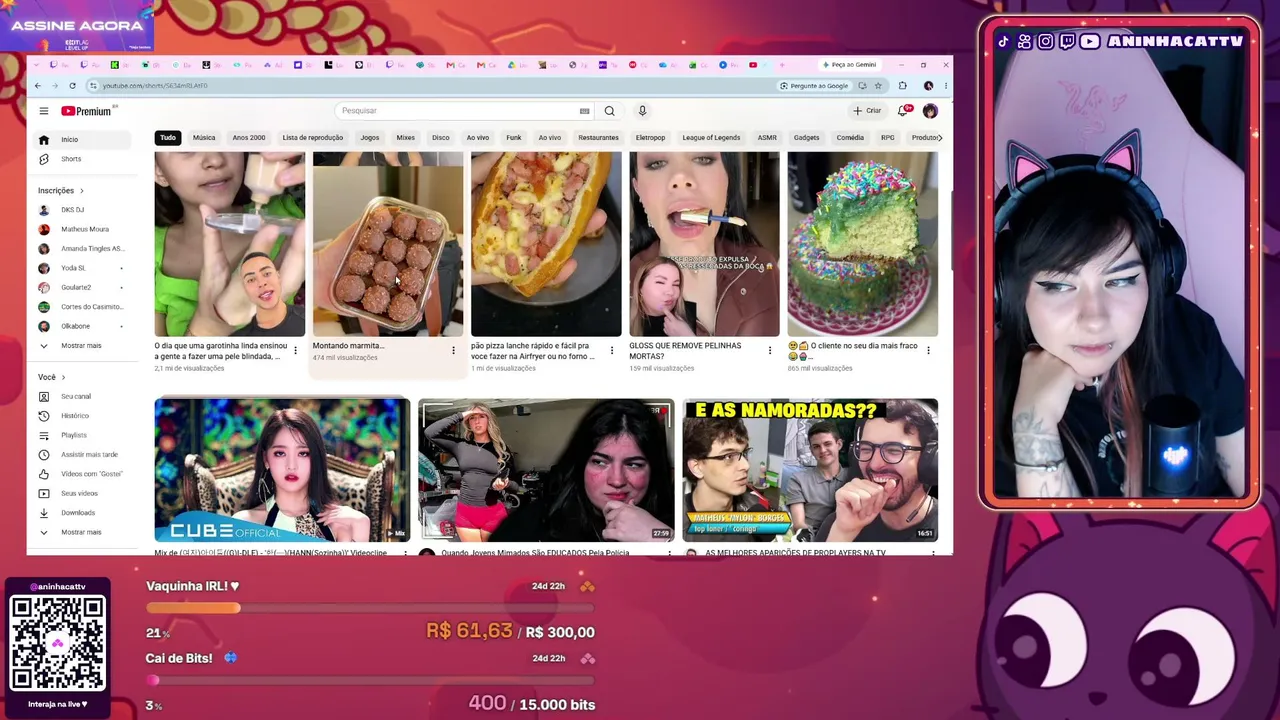Open options for 'GLOSS QUE REMOVE PELINHAS' short
Image resolution: width=1280 pixels, height=720 pixels.
click(769, 350)
